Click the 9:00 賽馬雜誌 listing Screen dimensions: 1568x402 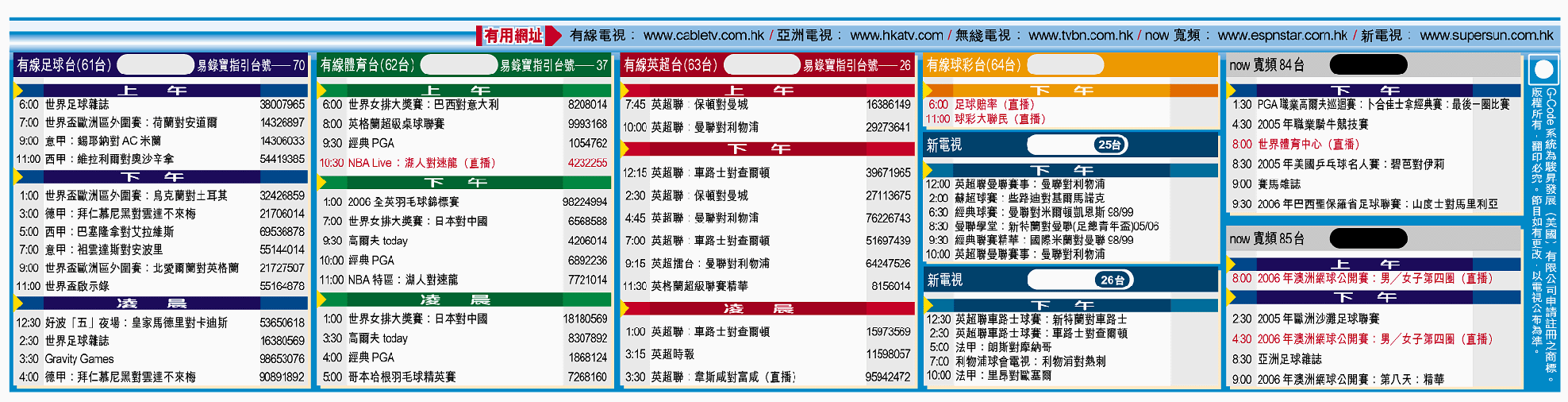click(1266, 184)
